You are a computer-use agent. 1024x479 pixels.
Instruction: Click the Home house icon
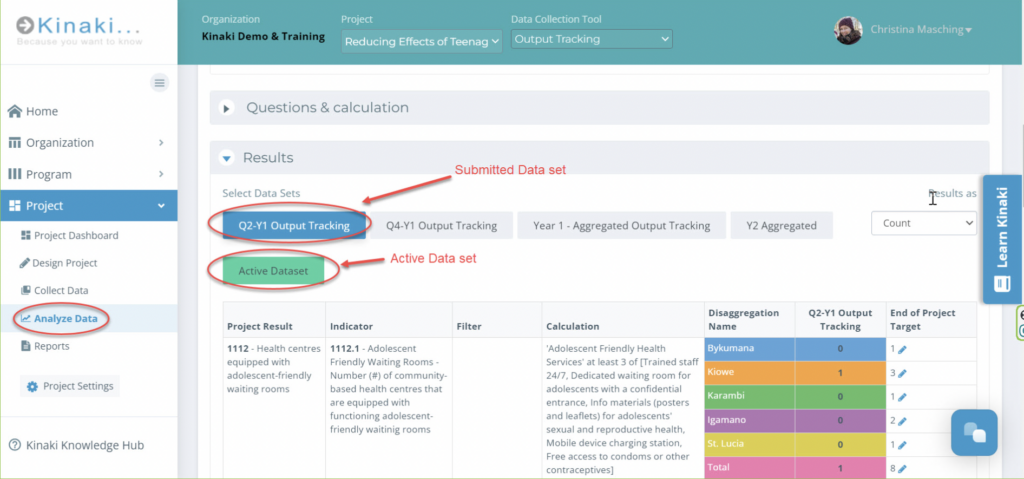coord(15,111)
